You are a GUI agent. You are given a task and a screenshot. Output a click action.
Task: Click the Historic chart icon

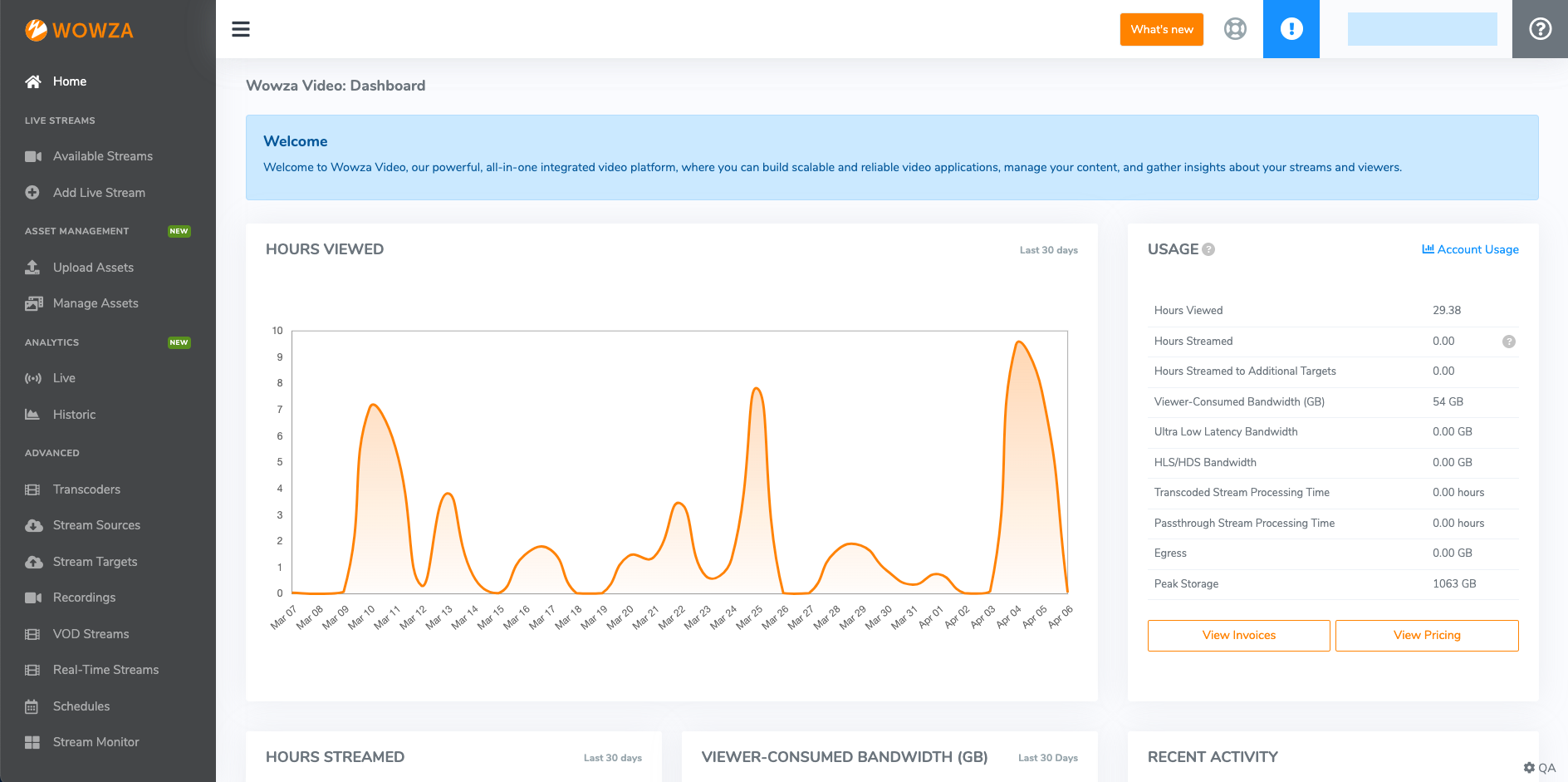click(32, 415)
